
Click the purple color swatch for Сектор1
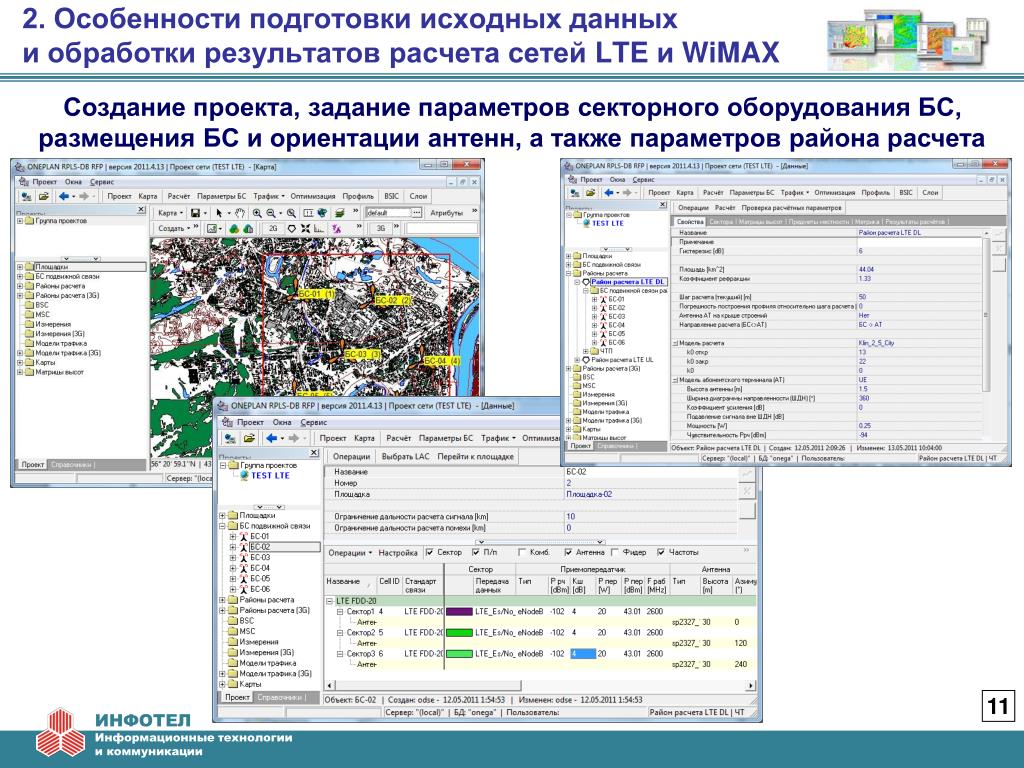tap(458, 612)
